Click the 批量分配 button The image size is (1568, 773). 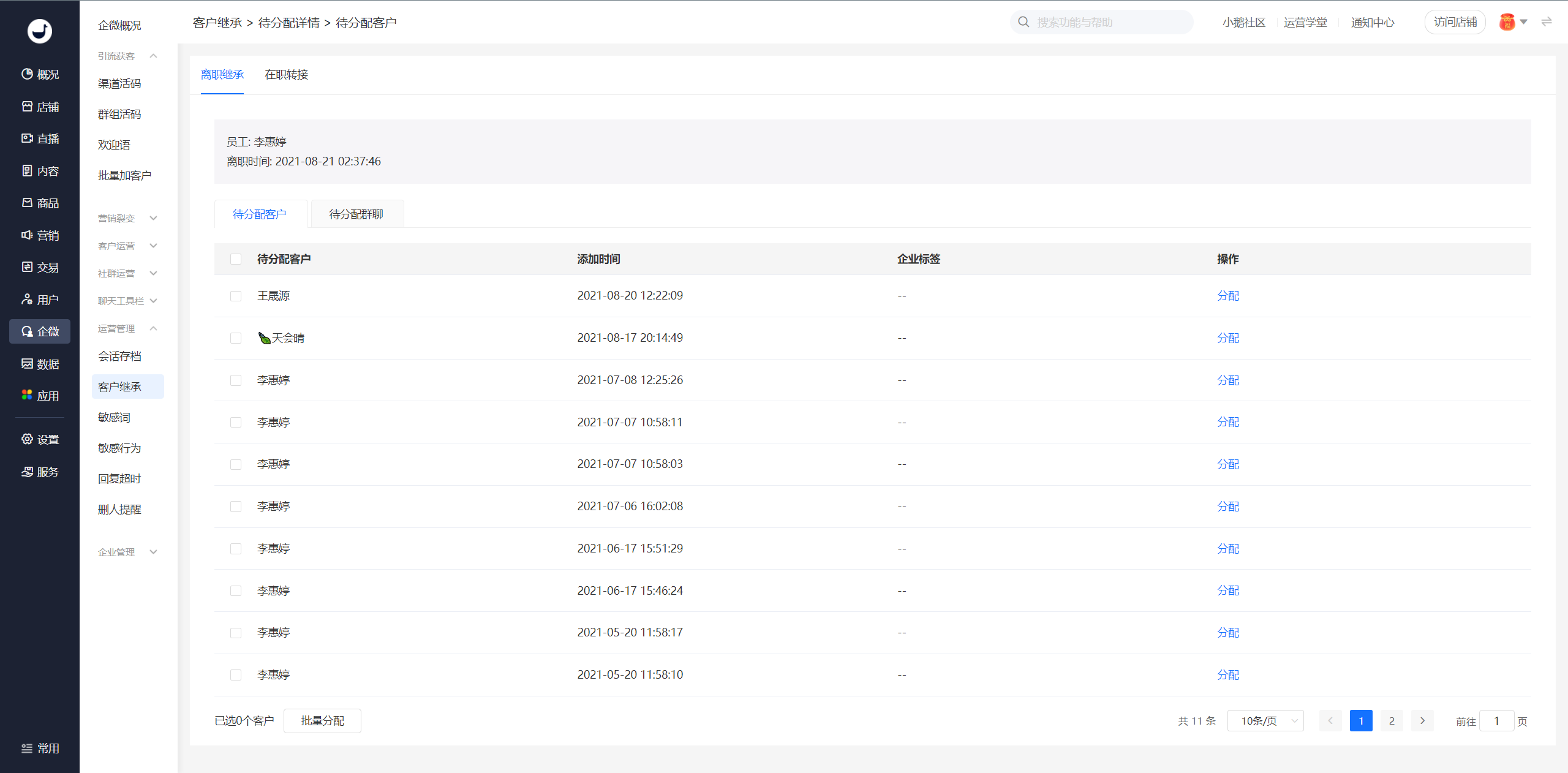pyautogui.click(x=322, y=721)
